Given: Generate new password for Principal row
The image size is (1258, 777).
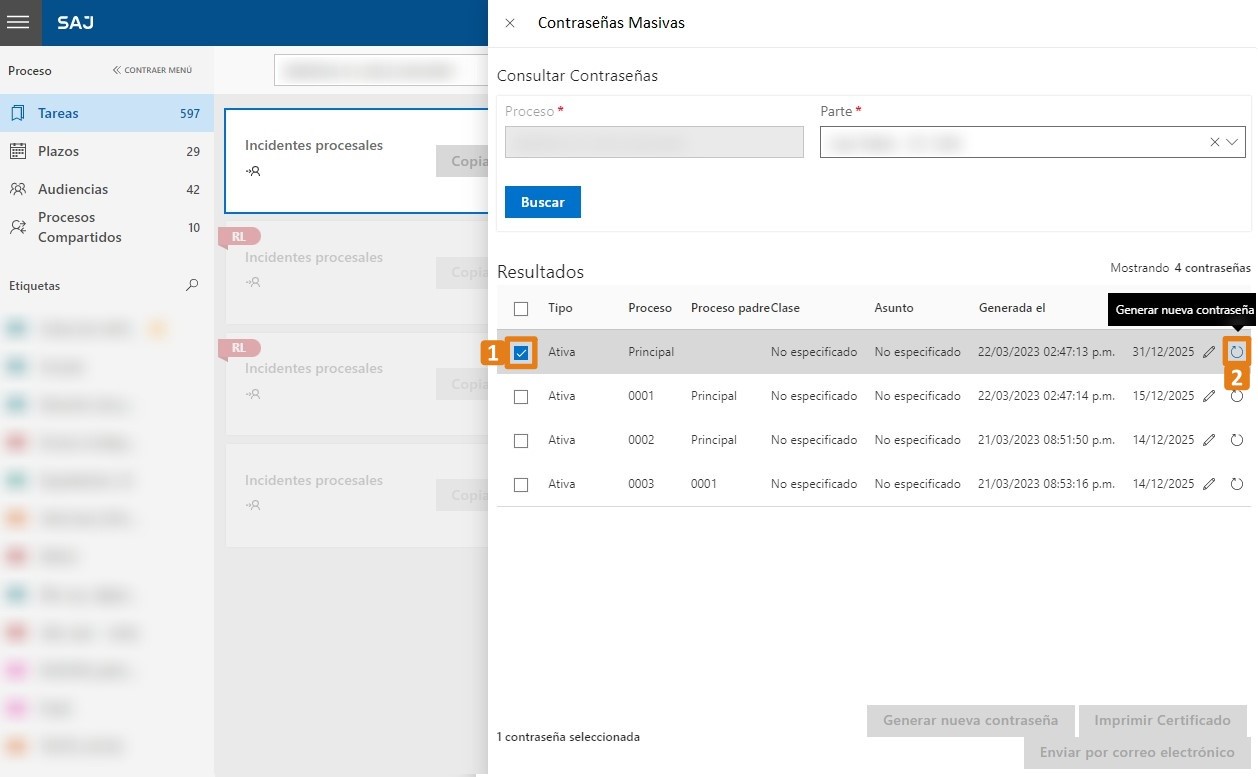Looking at the screenshot, I should (1237, 352).
